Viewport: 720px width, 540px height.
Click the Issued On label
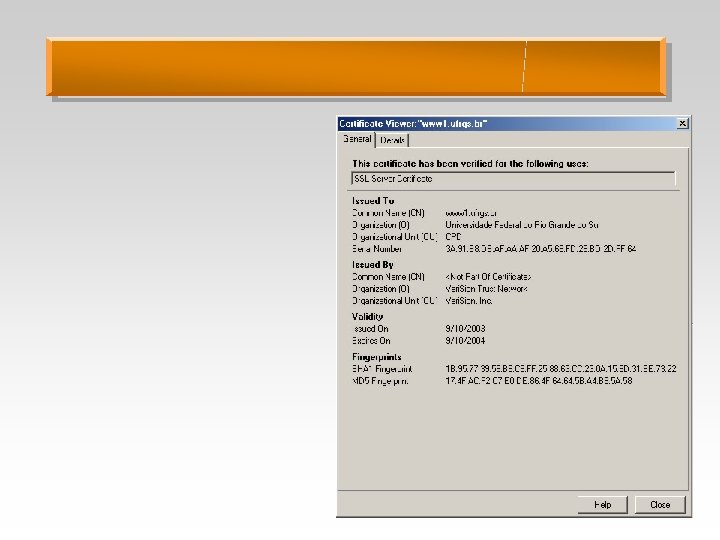(x=371, y=329)
